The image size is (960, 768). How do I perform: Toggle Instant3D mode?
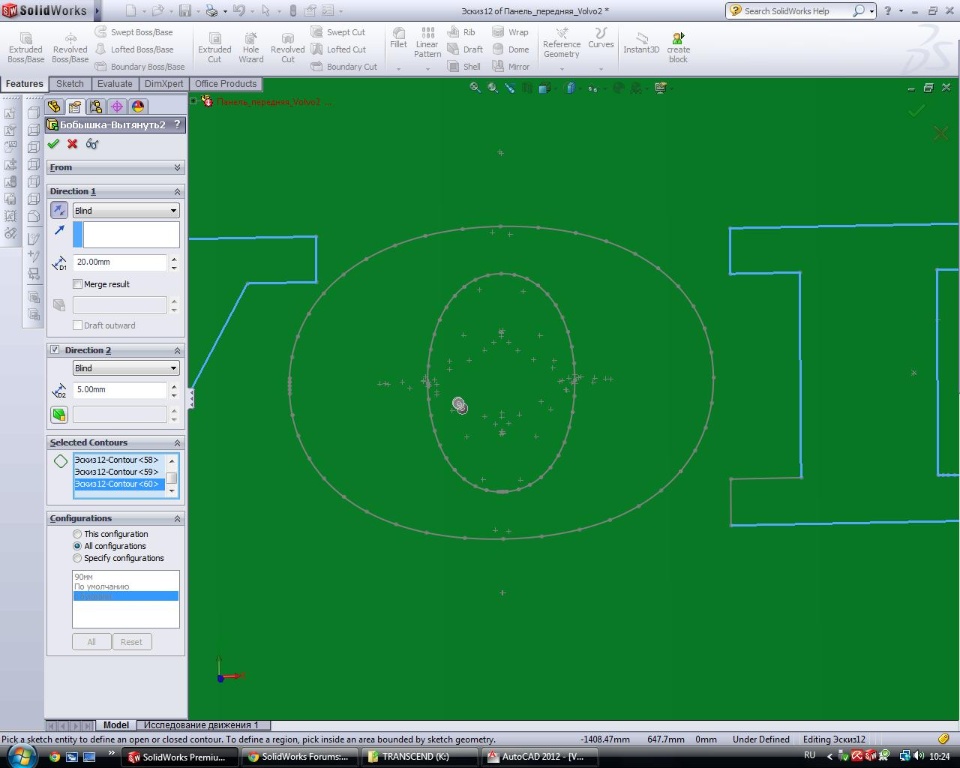coord(641,44)
